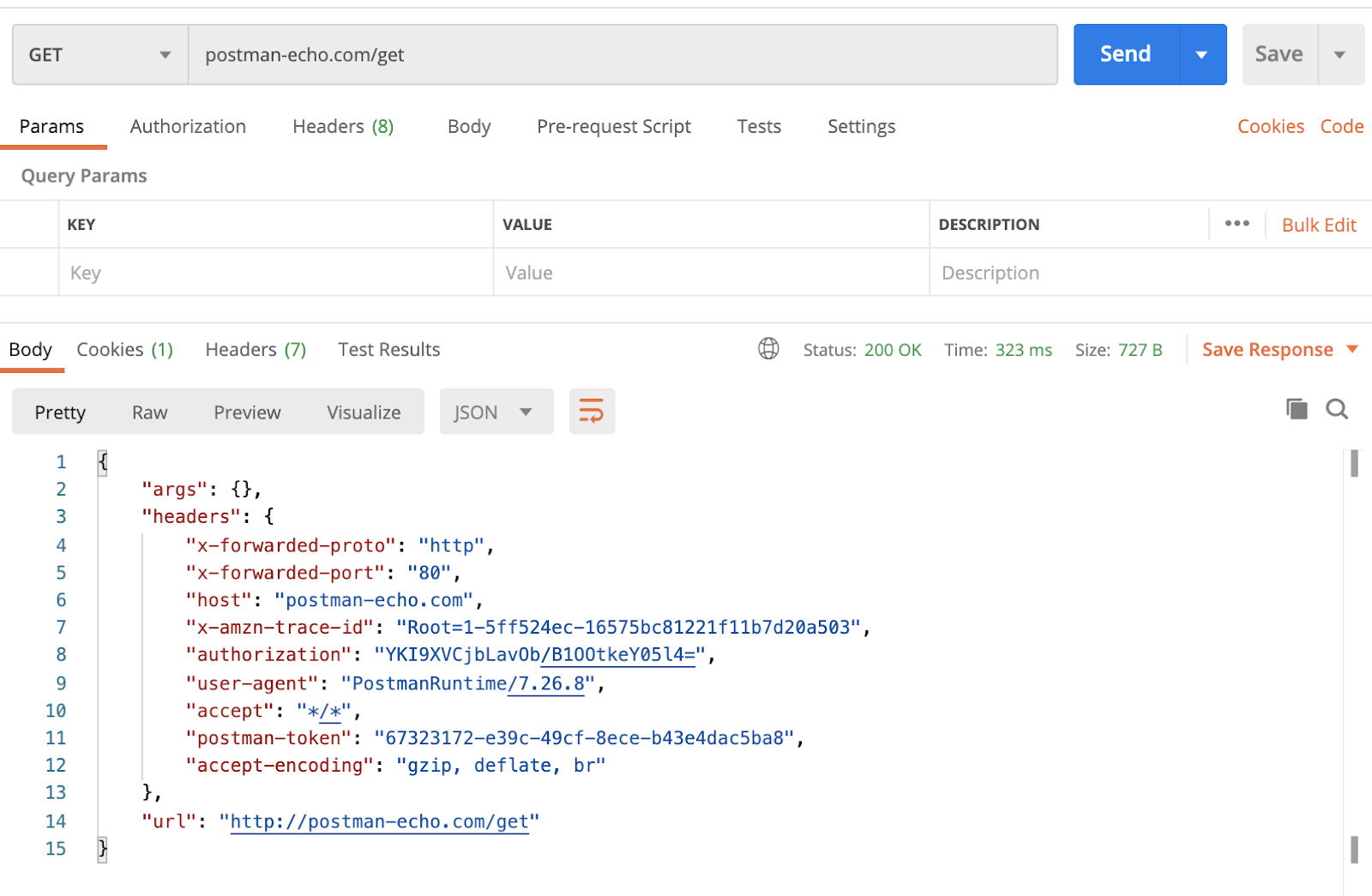This screenshot has width=1372, height=896.
Task: Click the "gzip, deflate, br" value
Action: point(501,766)
